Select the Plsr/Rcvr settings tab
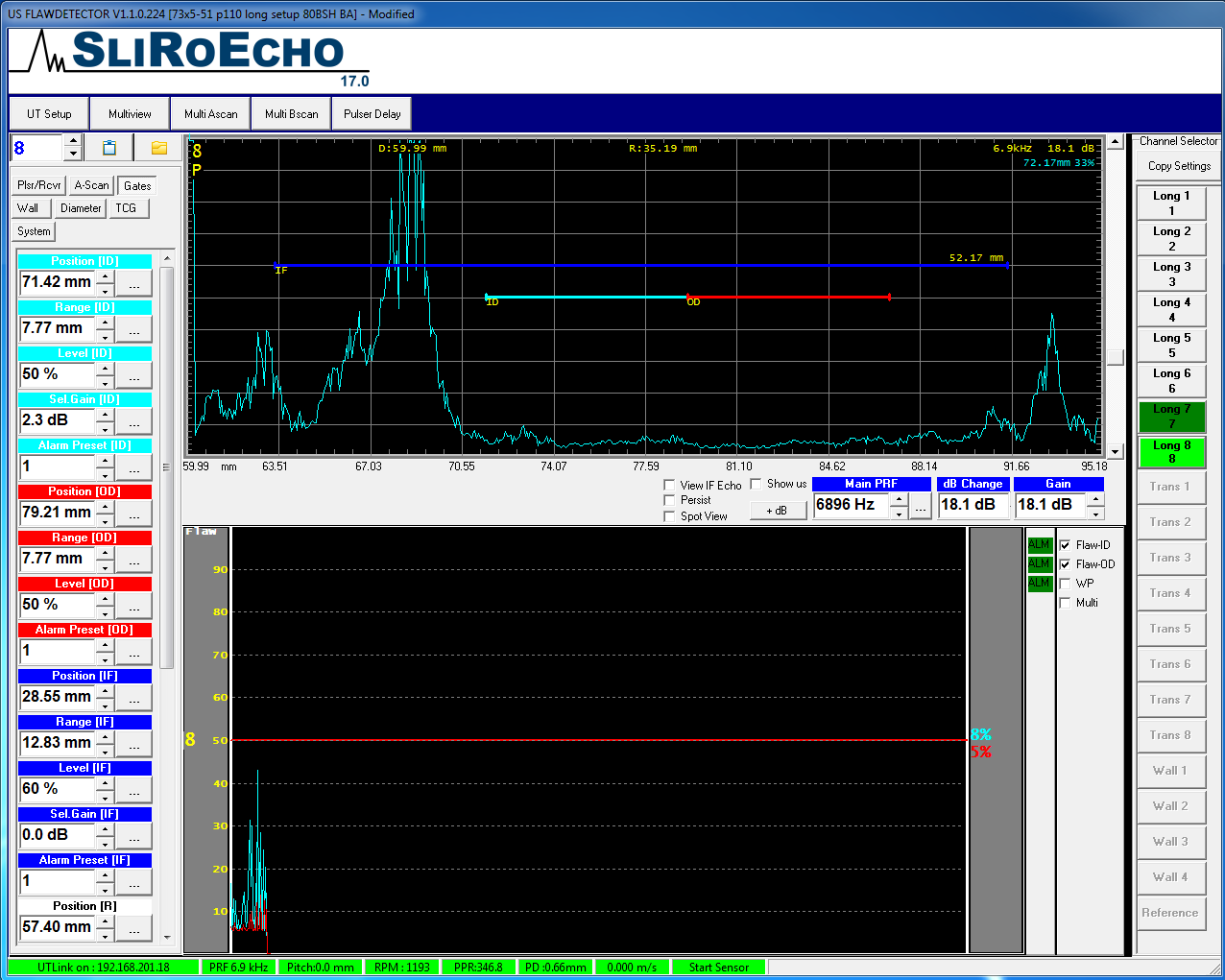This screenshot has width=1225, height=980. 39,185
